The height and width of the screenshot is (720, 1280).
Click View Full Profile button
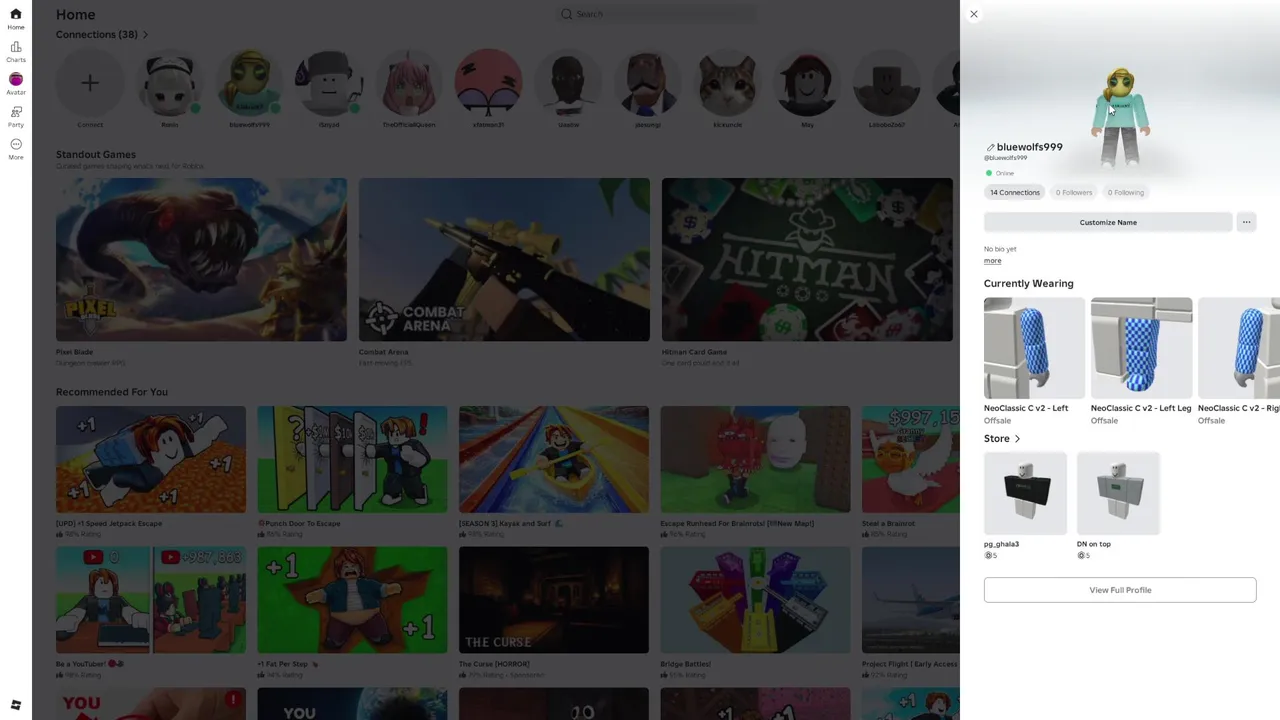point(1120,590)
